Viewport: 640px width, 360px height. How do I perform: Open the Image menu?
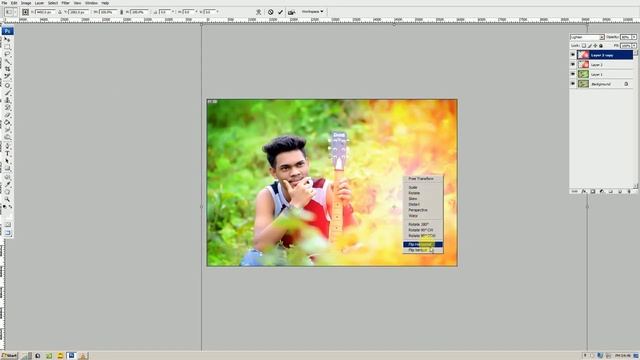click(x=26, y=3)
